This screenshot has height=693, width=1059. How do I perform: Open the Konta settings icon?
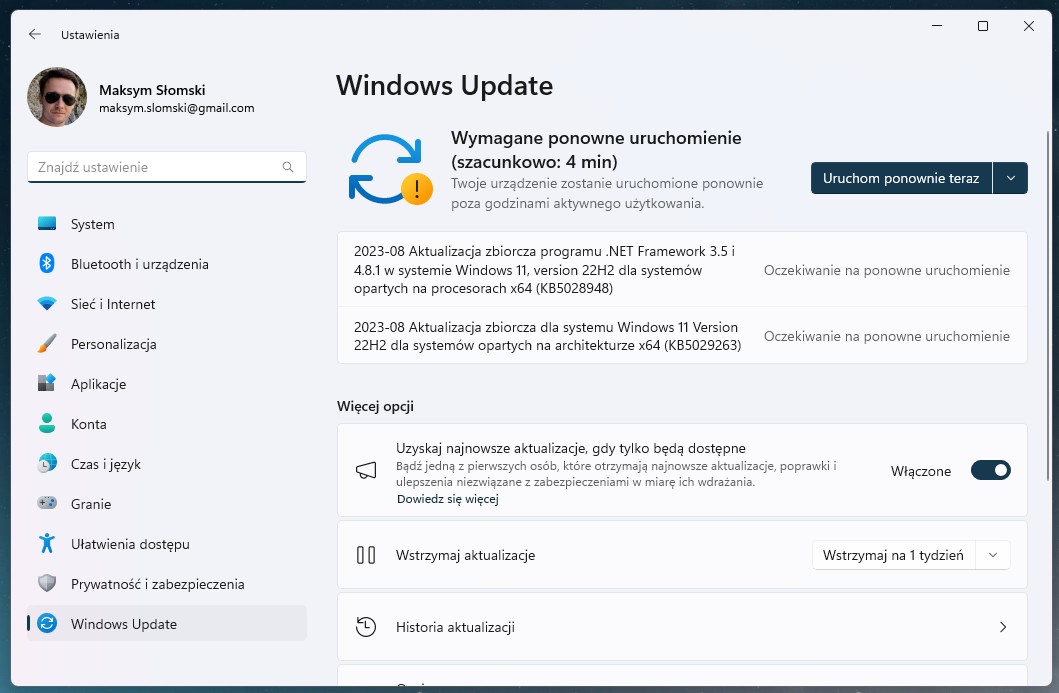pos(47,424)
